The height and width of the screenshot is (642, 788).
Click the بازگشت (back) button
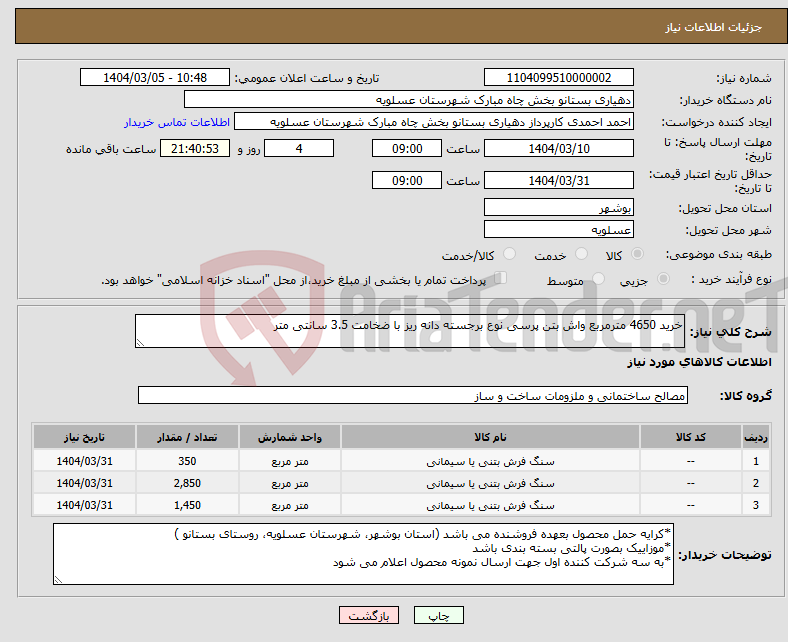point(368,615)
